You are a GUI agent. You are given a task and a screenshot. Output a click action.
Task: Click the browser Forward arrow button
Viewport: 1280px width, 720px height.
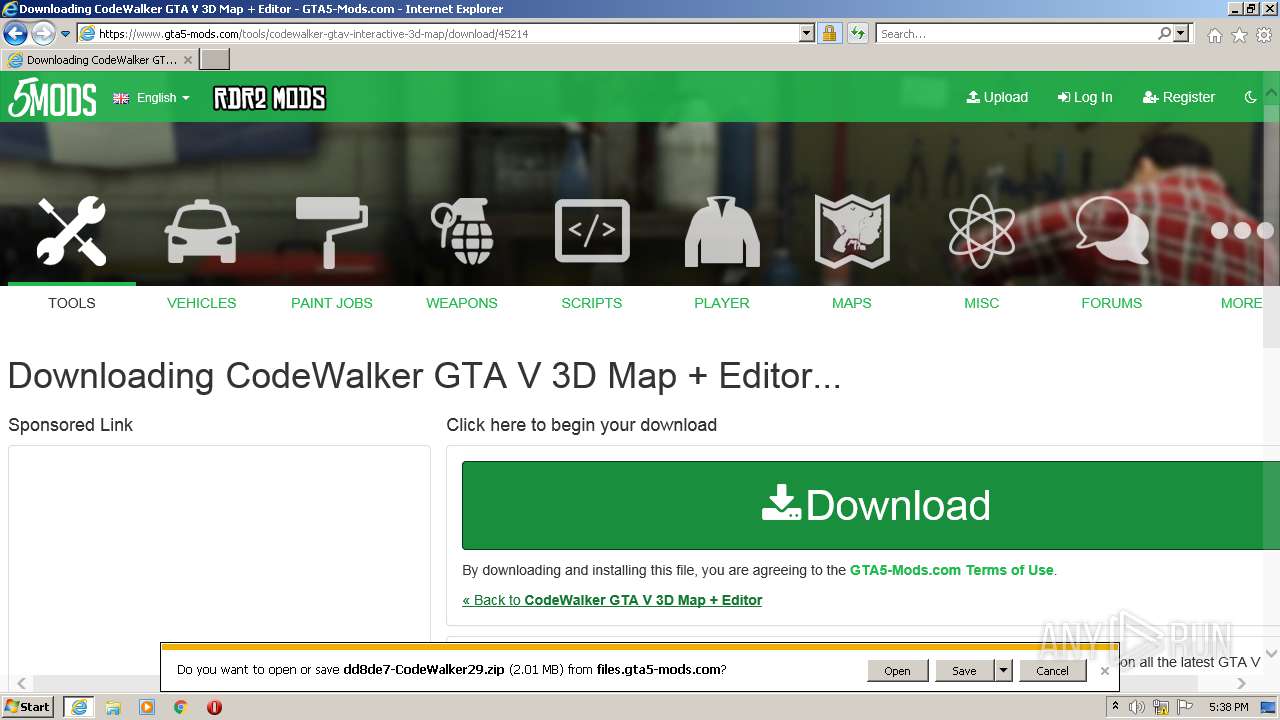coord(42,33)
